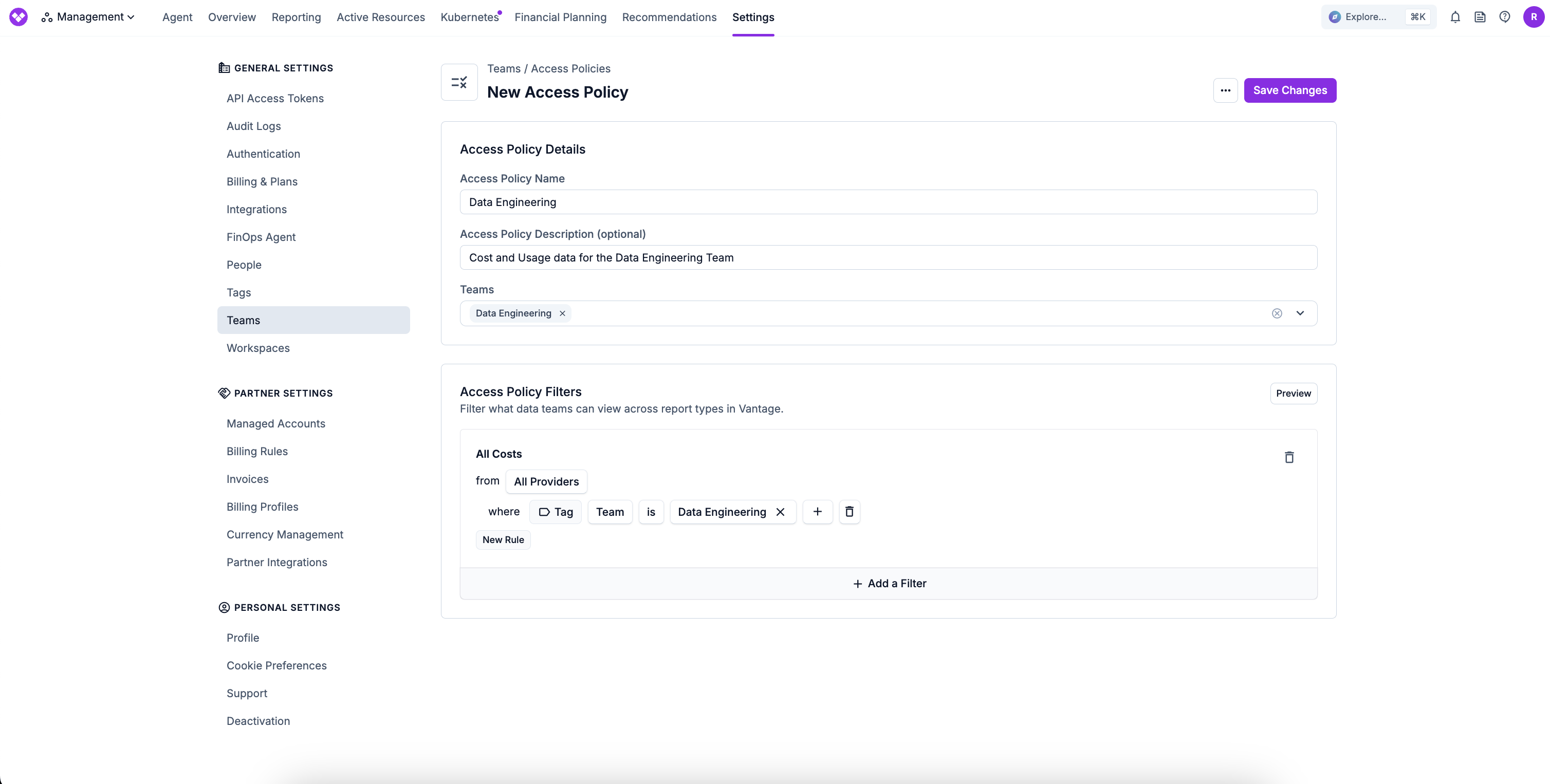Add a New Rule
Screen dimensions: 1550x784
(503, 540)
